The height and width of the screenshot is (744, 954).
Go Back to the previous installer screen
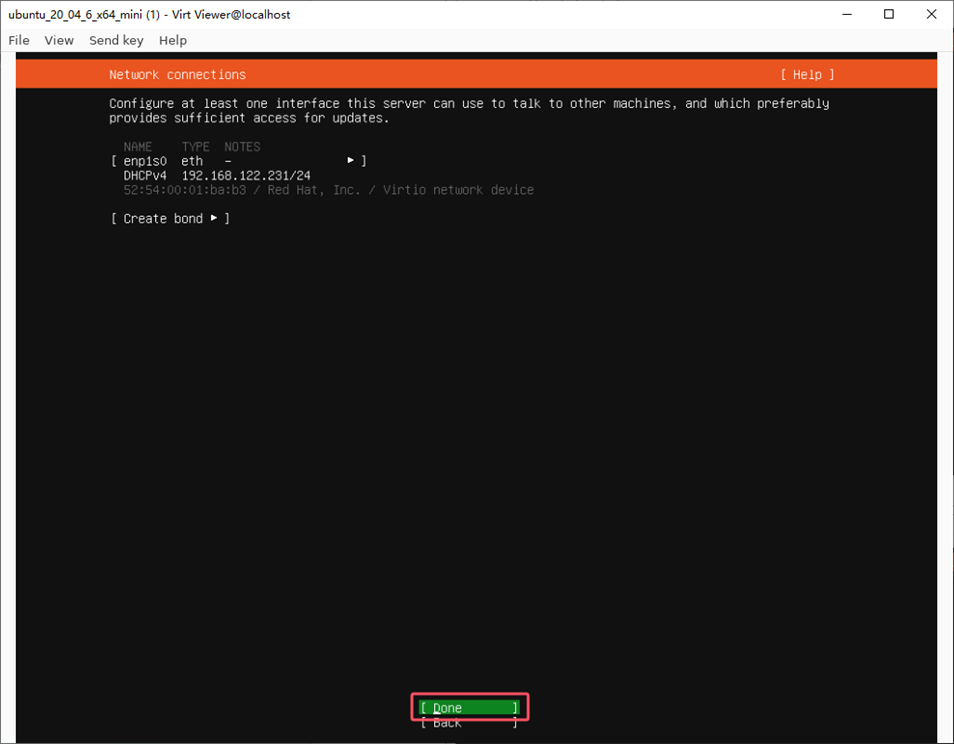[x=469, y=723]
